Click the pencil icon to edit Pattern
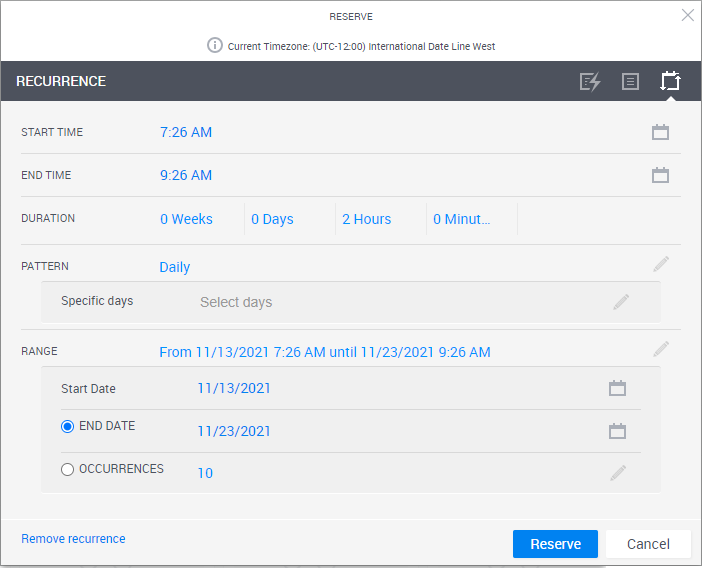702x568 pixels. click(x=661, y=265)
